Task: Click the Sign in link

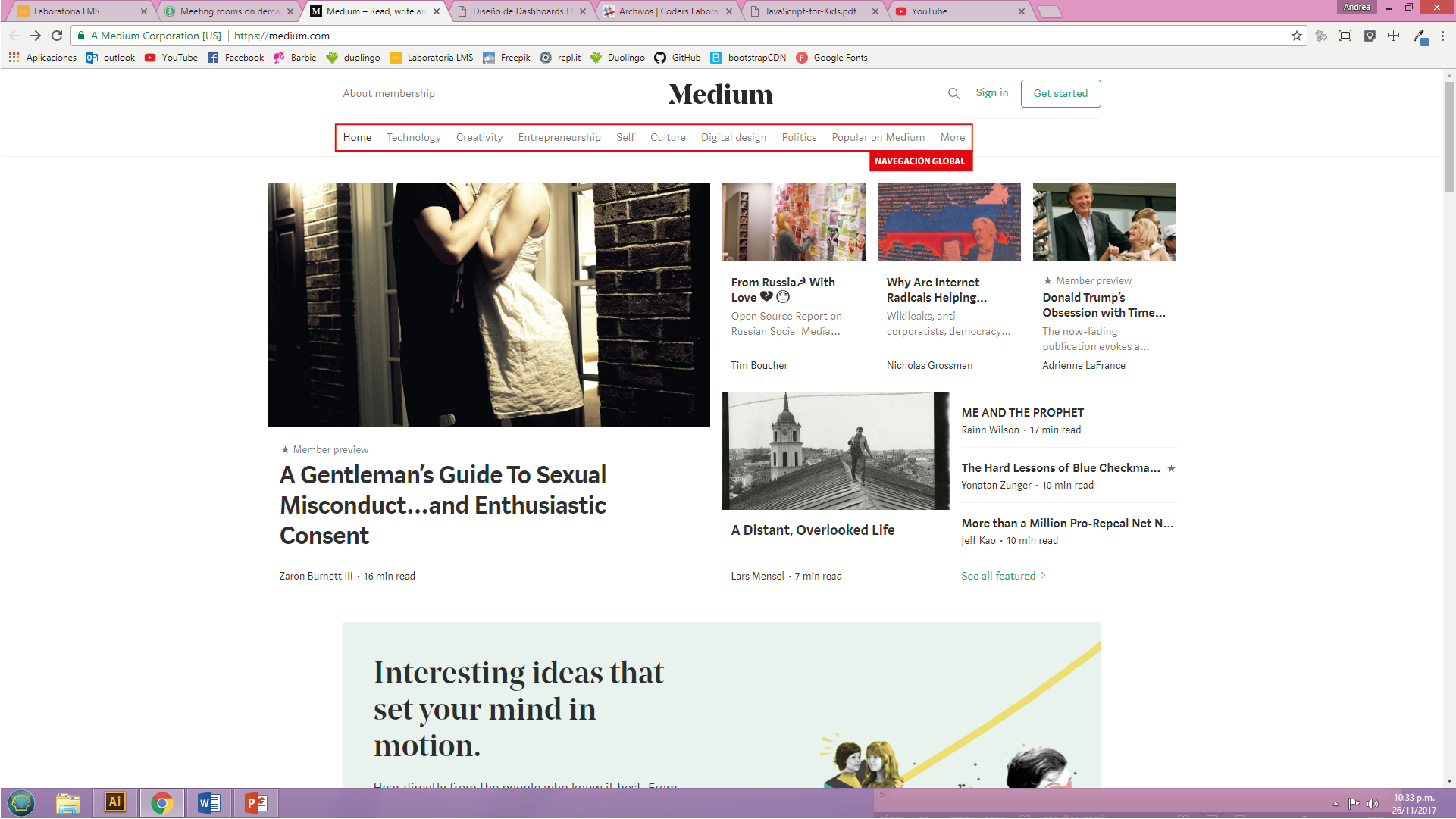Action: [991, 92]
